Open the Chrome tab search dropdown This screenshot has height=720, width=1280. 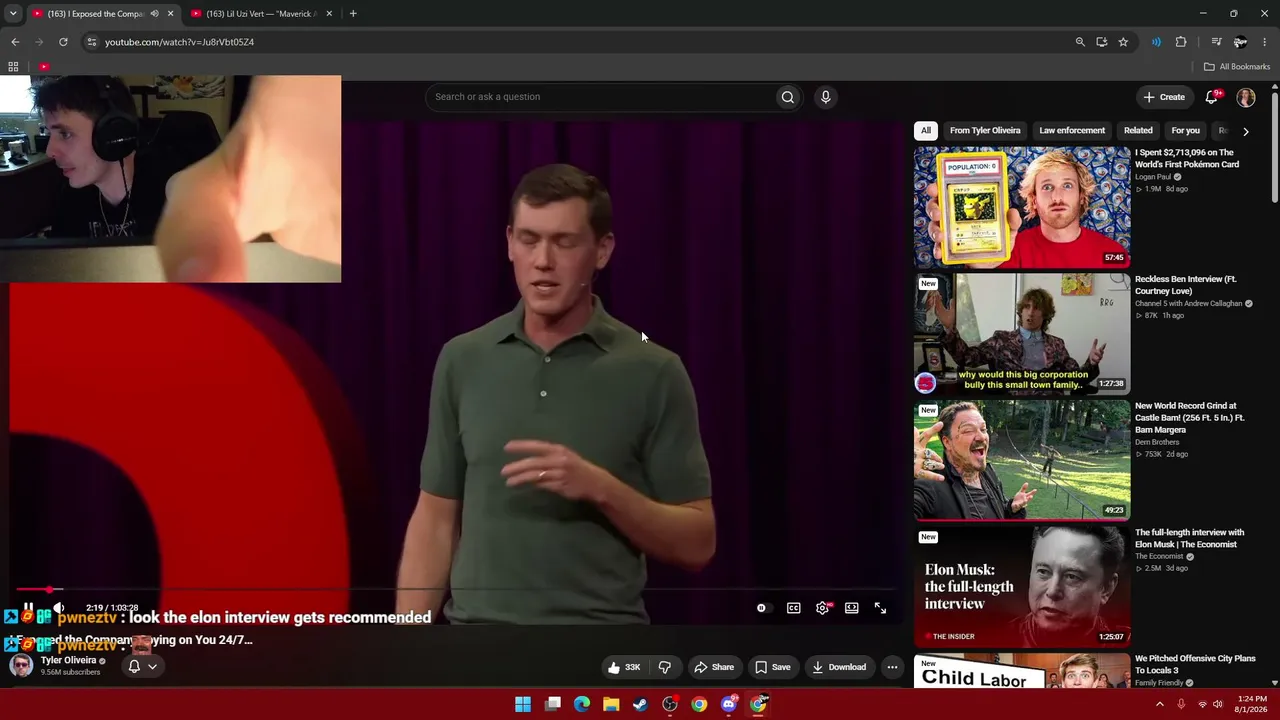coord(12,14)
